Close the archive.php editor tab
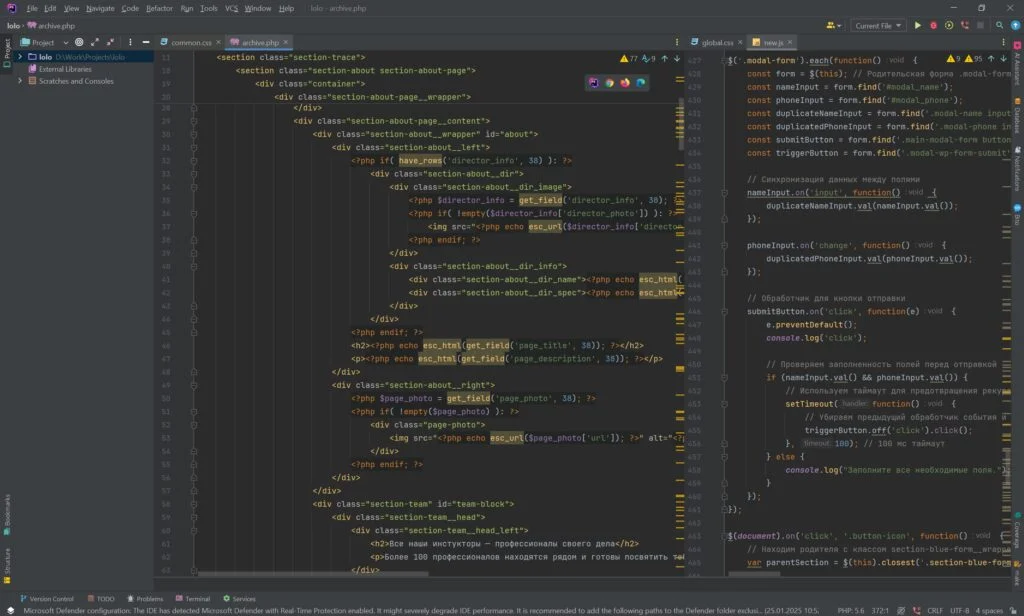 click(286, 43)
